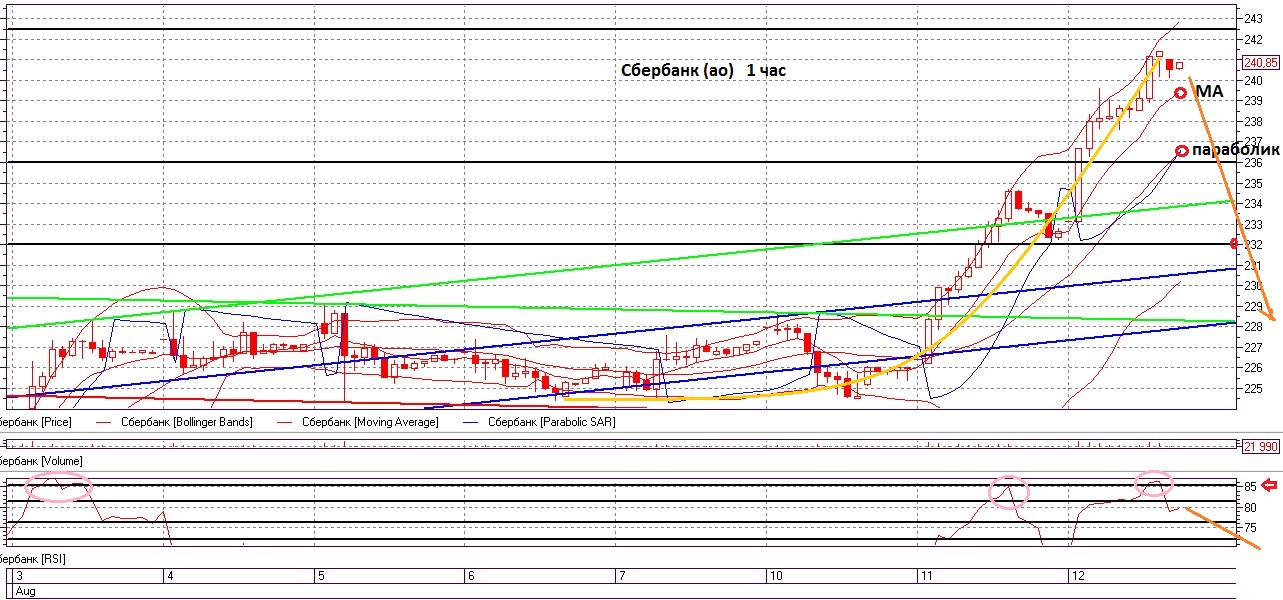This screenshot has width=1283, height=600.
Task: Click the volume value 21 990
Action: point(1261,445)
